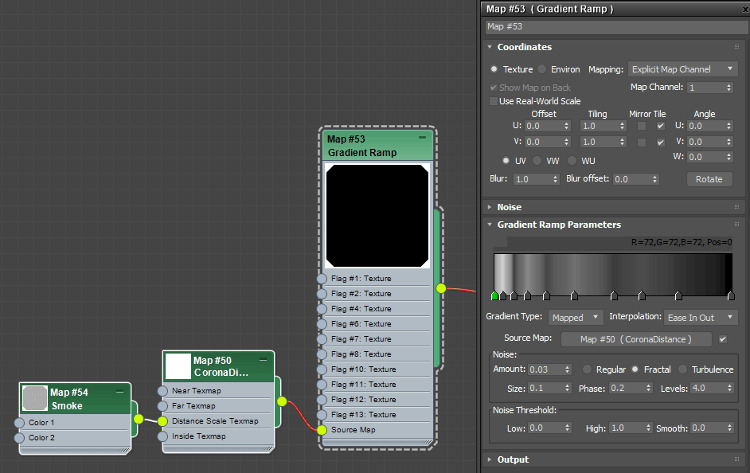Screen dimensions: 750x473
Task: Click the Rotate button
Action: click(x=709, y=179)
